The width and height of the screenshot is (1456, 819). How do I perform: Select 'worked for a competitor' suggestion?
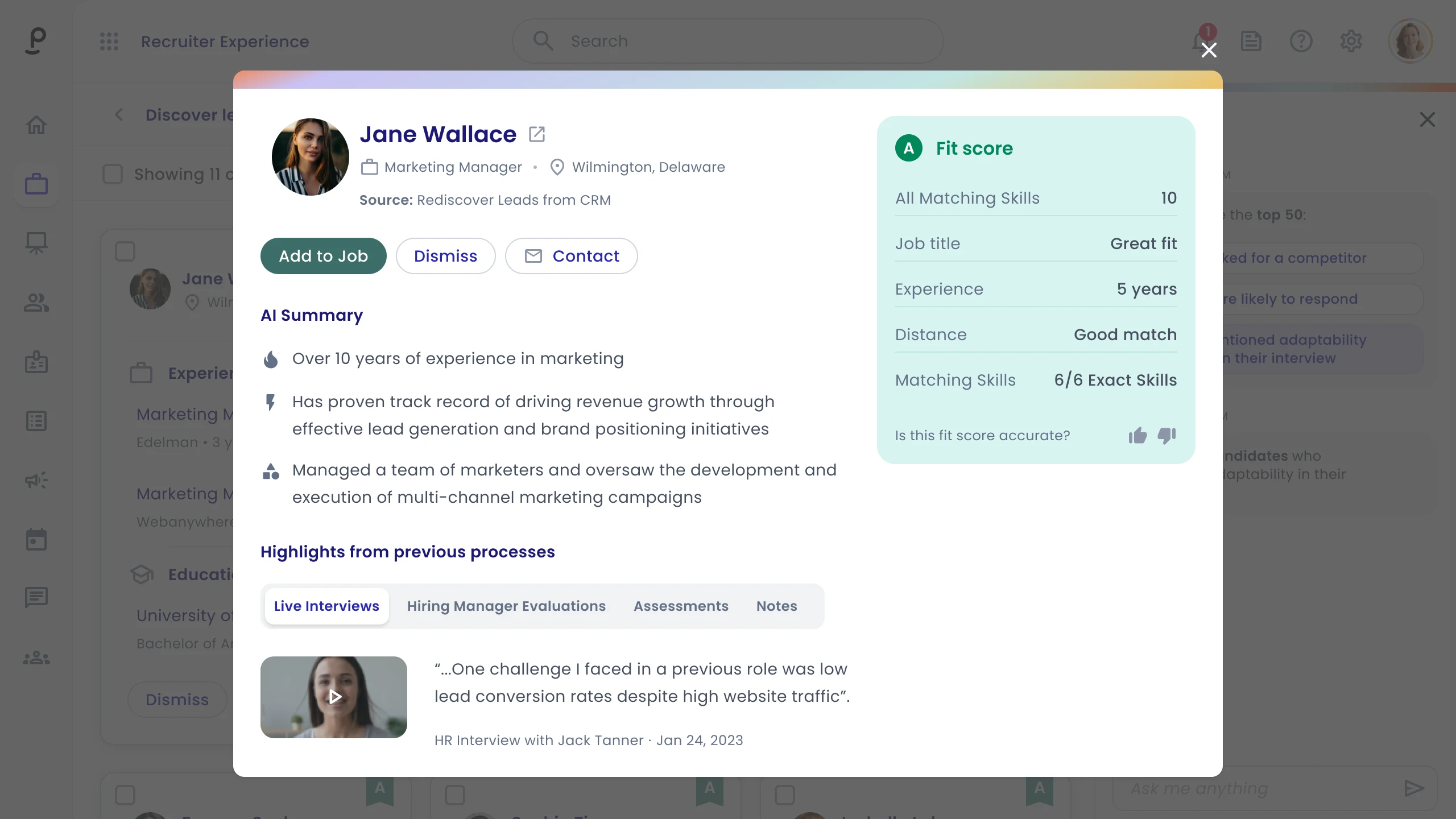click(1322, 258)
